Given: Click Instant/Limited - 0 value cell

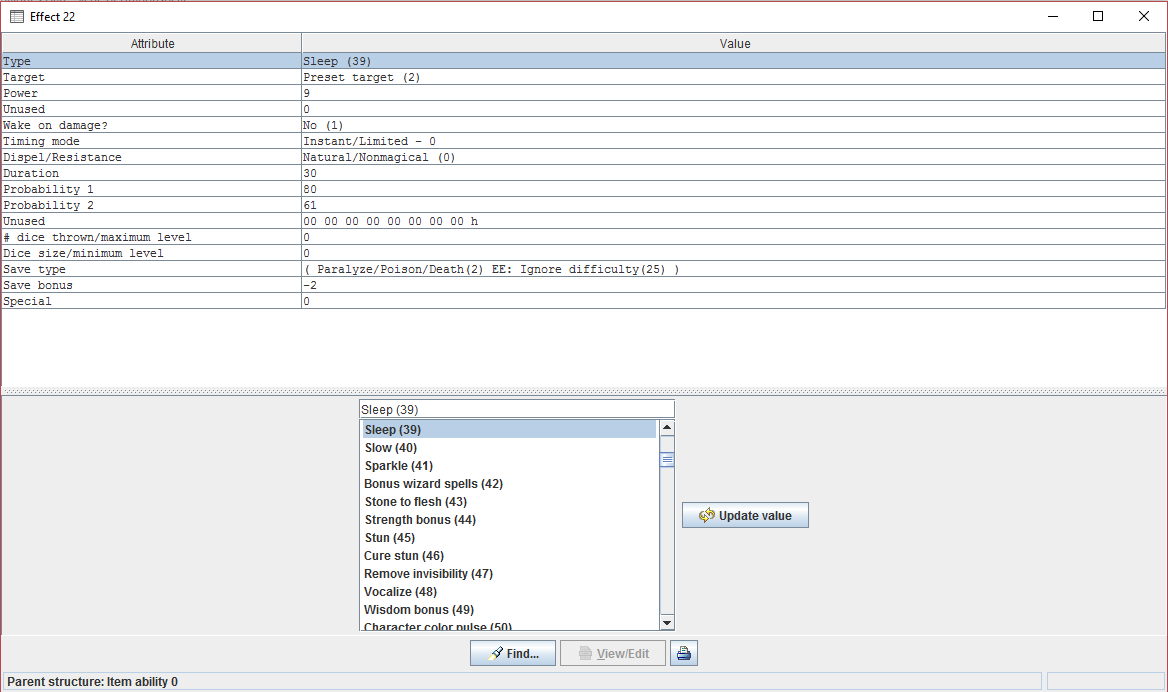Looking at the screenshot, I should [734, 142].
